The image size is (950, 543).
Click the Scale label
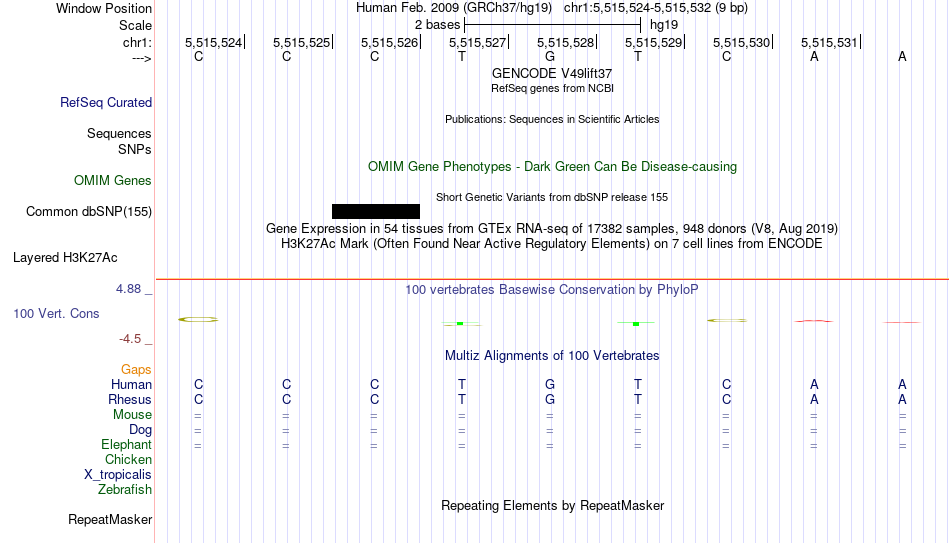click(x=136, y=25)
